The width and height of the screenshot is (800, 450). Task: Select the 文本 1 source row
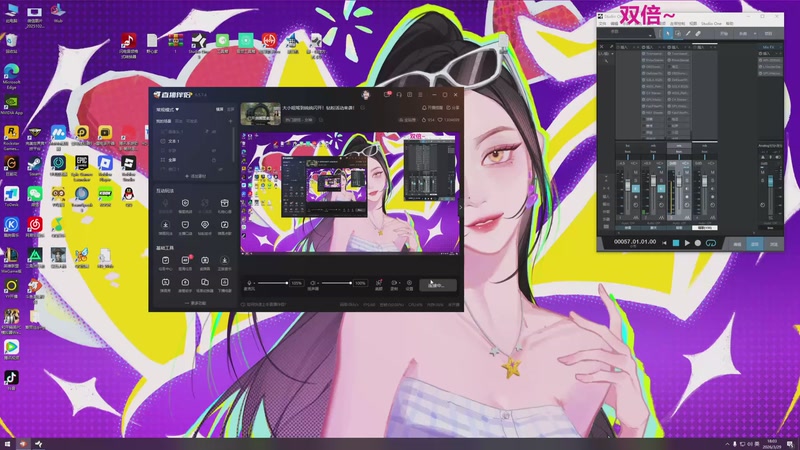coord(194,141)
